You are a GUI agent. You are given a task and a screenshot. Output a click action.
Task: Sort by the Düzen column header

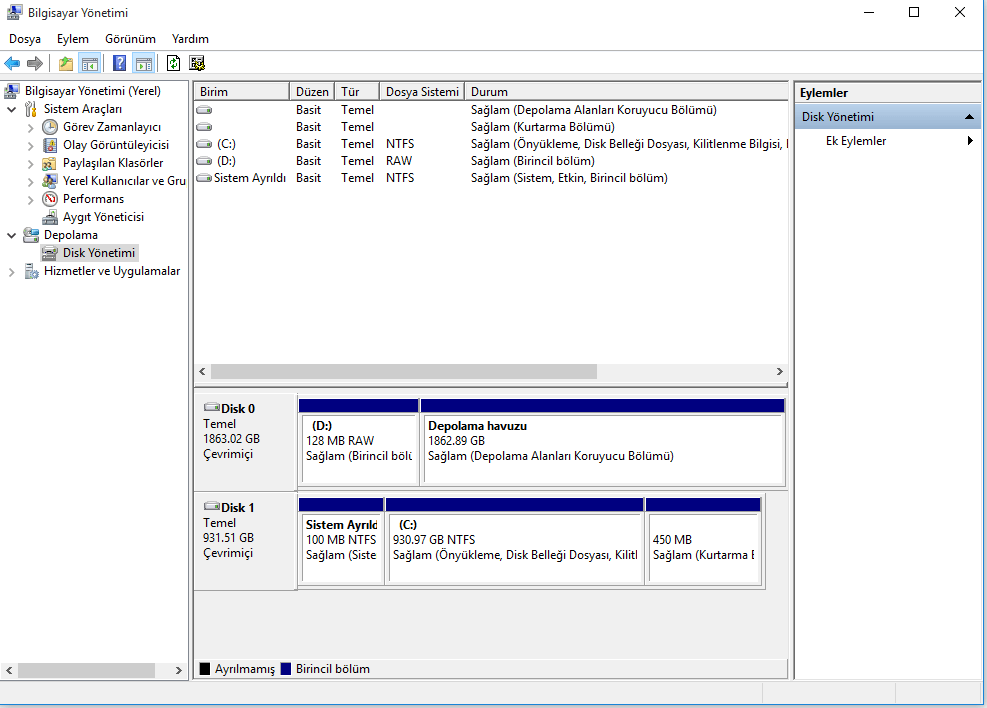pos(312,92)
